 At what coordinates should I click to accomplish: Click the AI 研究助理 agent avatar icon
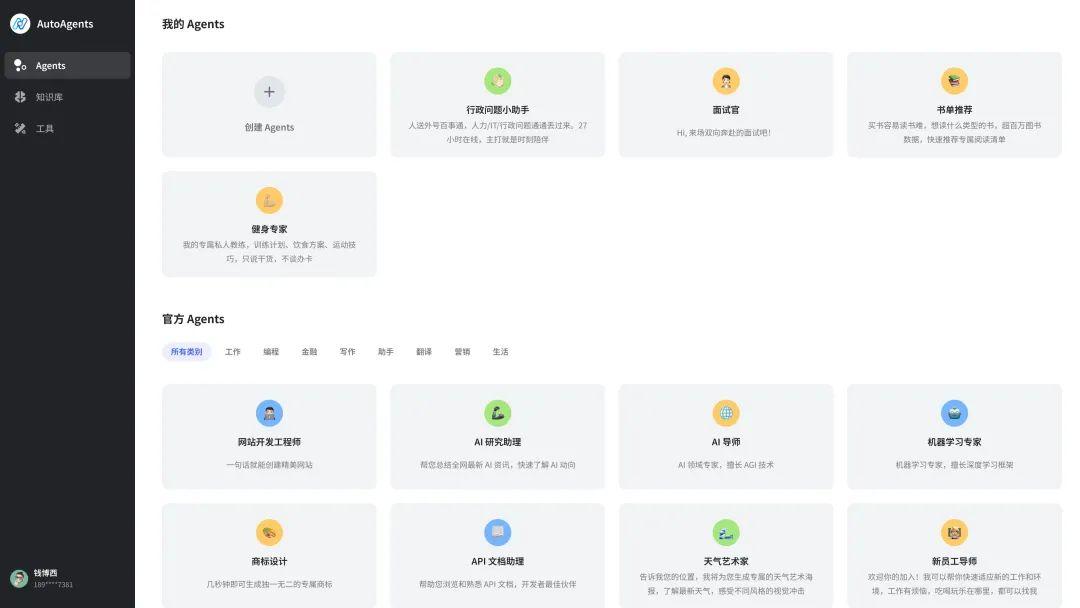[x=497, y=412]
